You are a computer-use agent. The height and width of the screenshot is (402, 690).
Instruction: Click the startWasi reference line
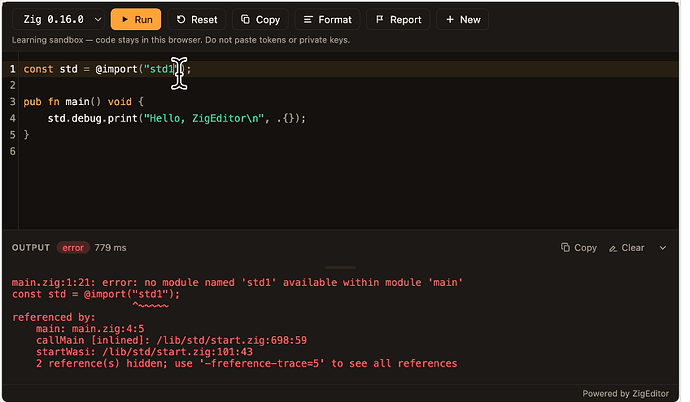pos(144,352)
